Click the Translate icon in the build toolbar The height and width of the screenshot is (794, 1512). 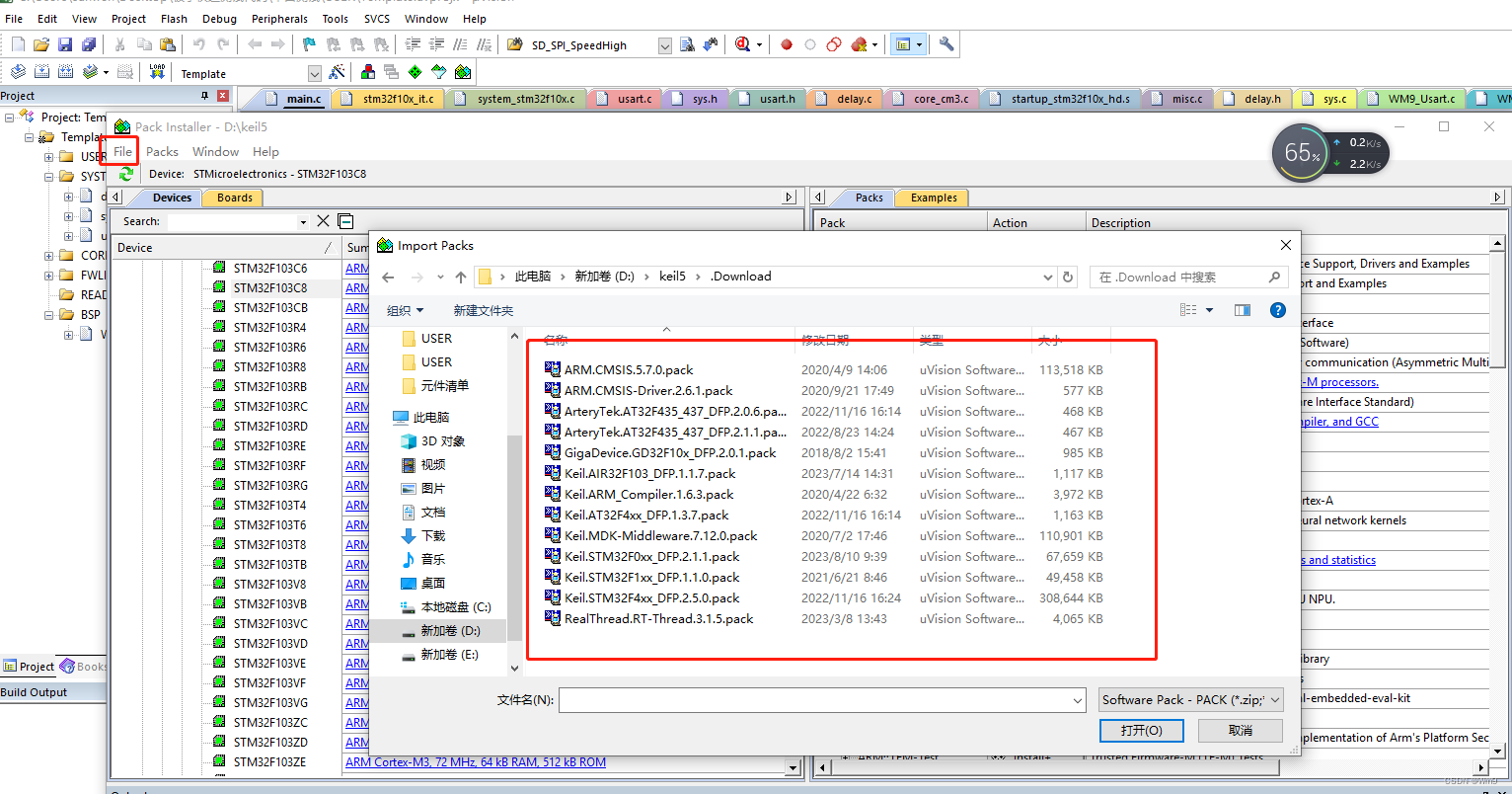click(x=18, y=72)
